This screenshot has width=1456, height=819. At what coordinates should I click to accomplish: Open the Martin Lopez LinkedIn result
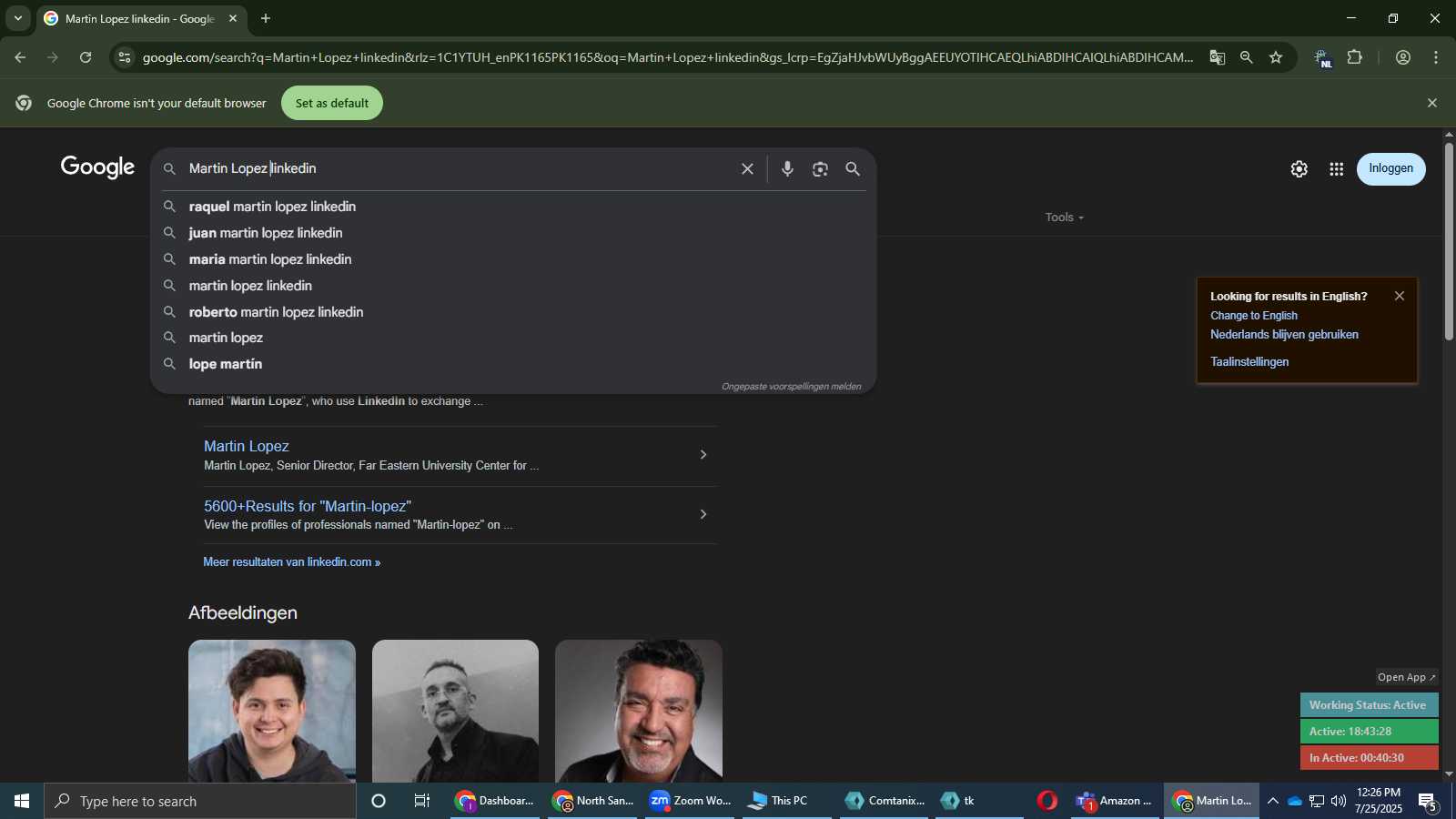click(247, 446)
